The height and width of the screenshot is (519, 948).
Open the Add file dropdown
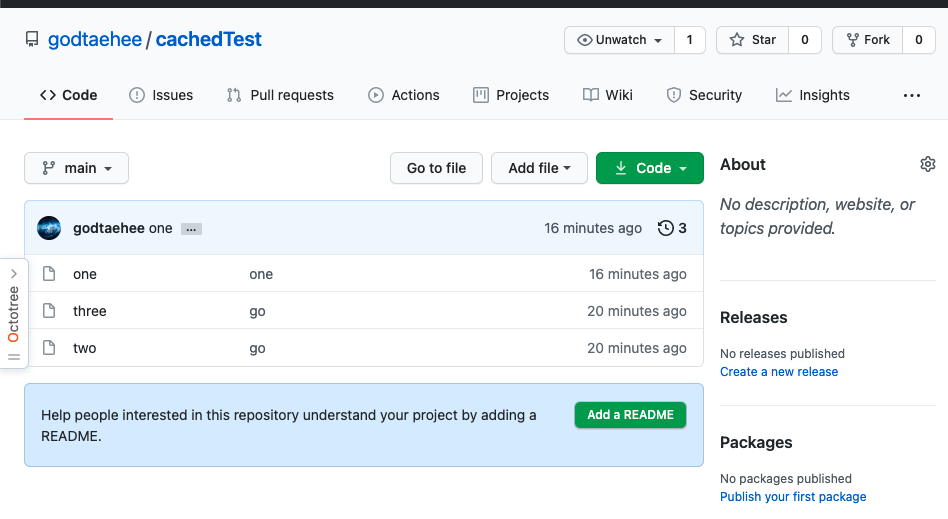(x=539, y=168)
